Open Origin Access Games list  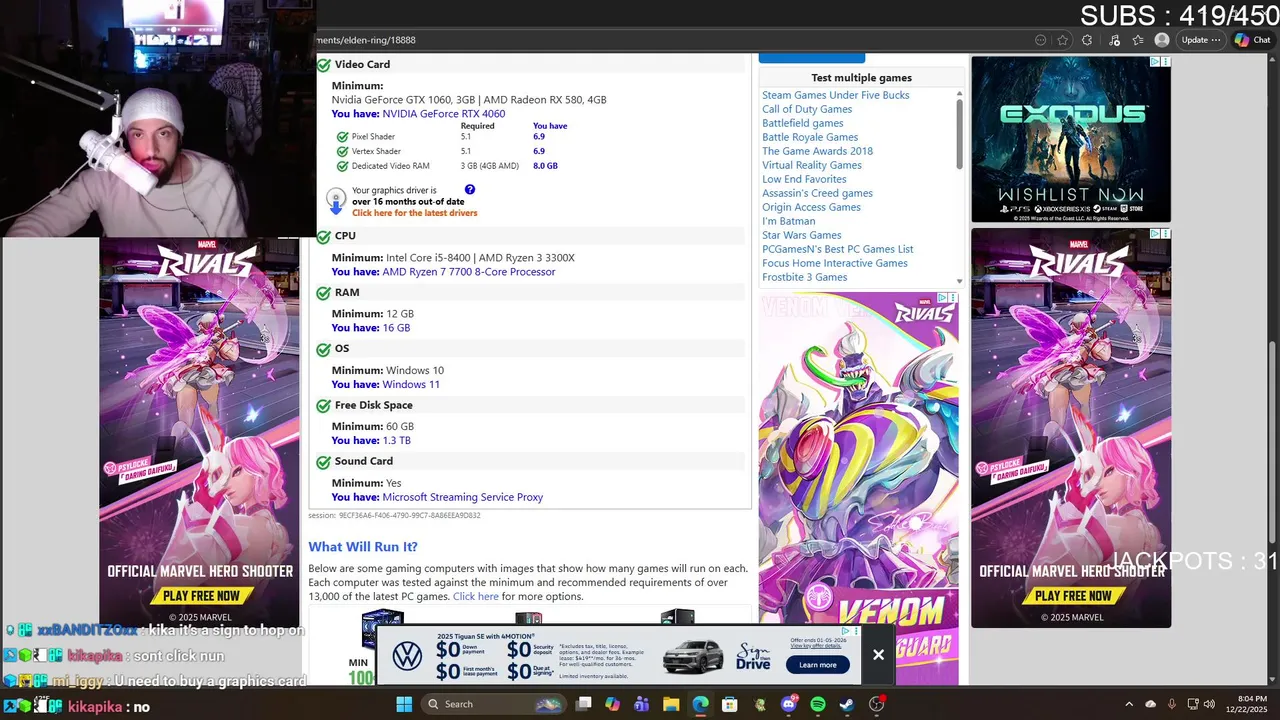tap(811, 207)
